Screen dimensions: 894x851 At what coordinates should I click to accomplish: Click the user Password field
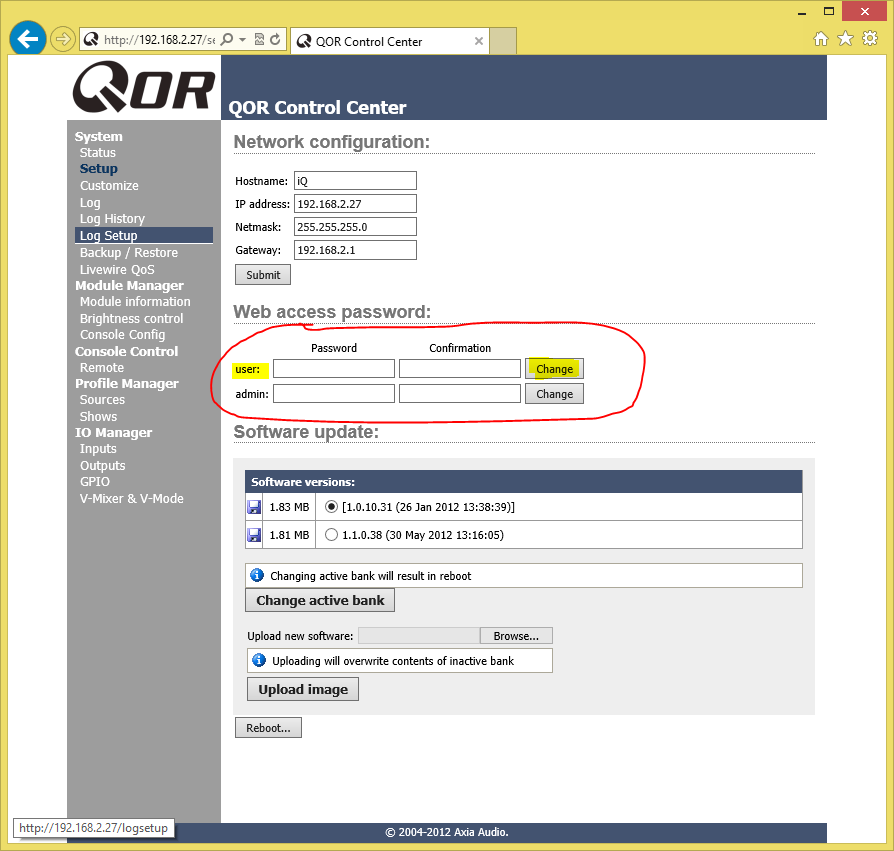click(334, 369)
